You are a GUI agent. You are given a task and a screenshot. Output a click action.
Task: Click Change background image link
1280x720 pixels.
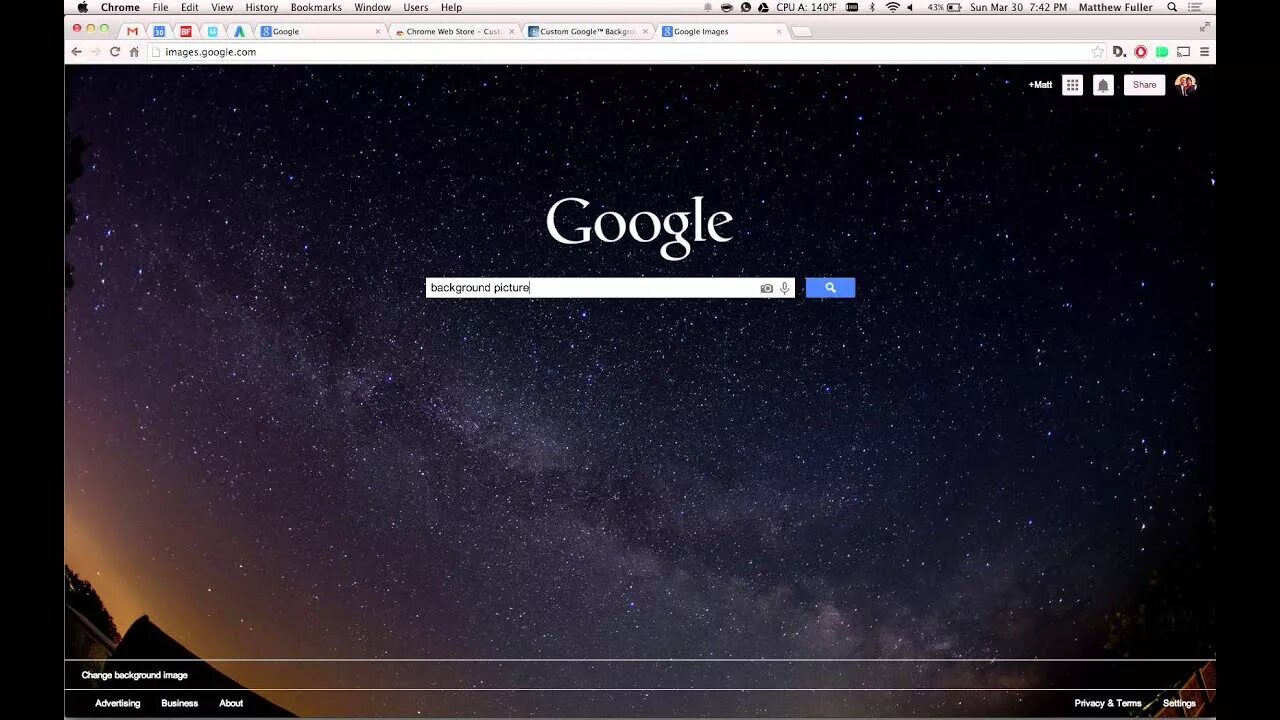coord(135,675)
